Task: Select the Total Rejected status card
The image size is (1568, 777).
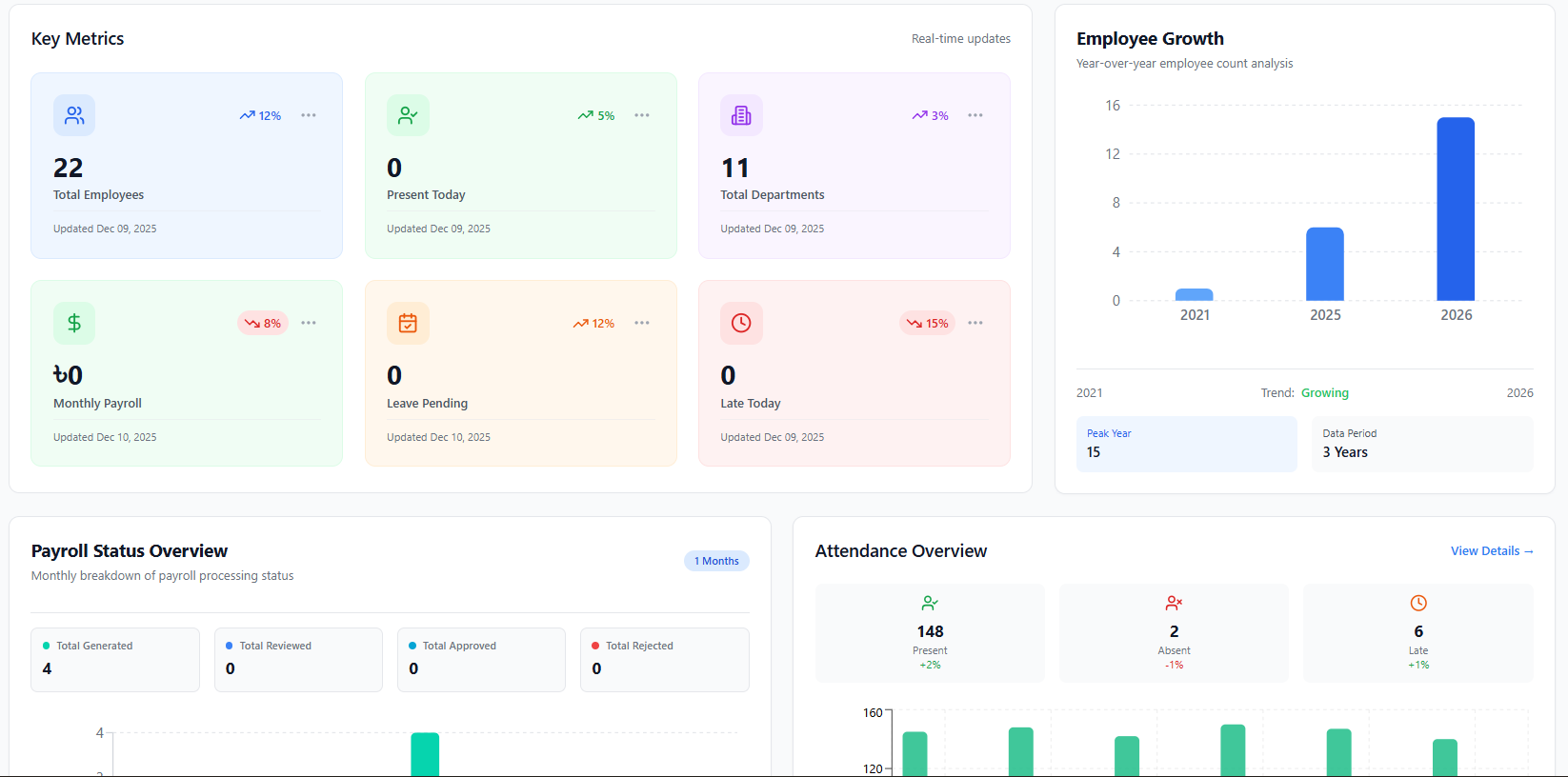Action: 664,659
